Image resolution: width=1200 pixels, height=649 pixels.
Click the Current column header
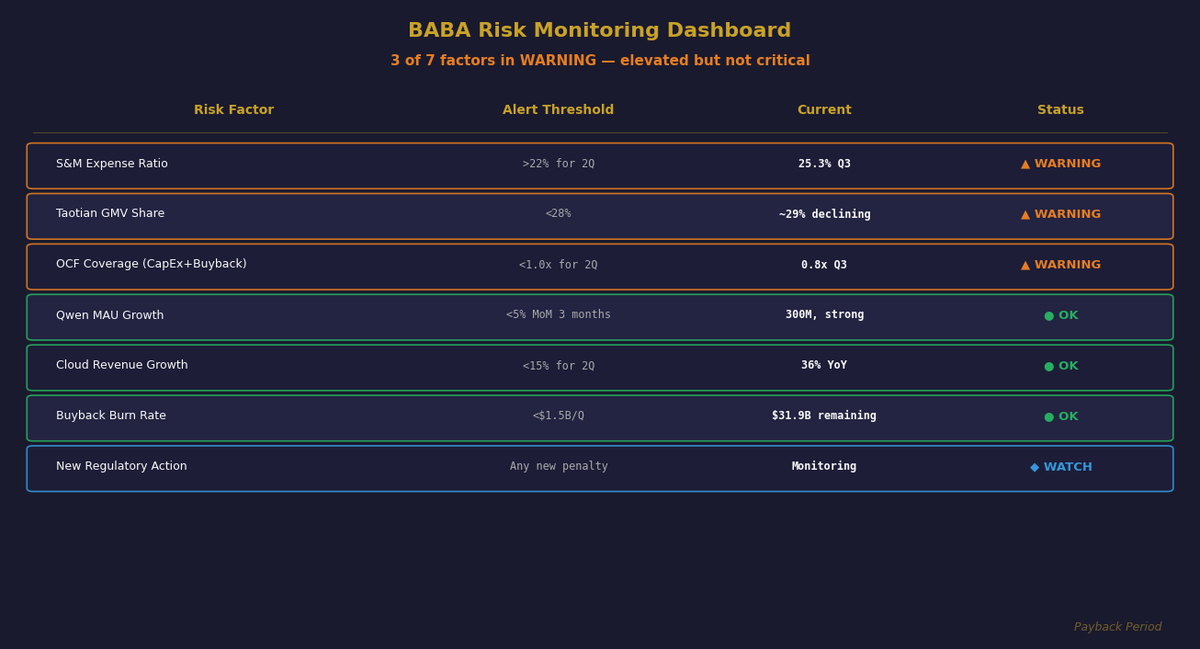(x=824, y=110)
